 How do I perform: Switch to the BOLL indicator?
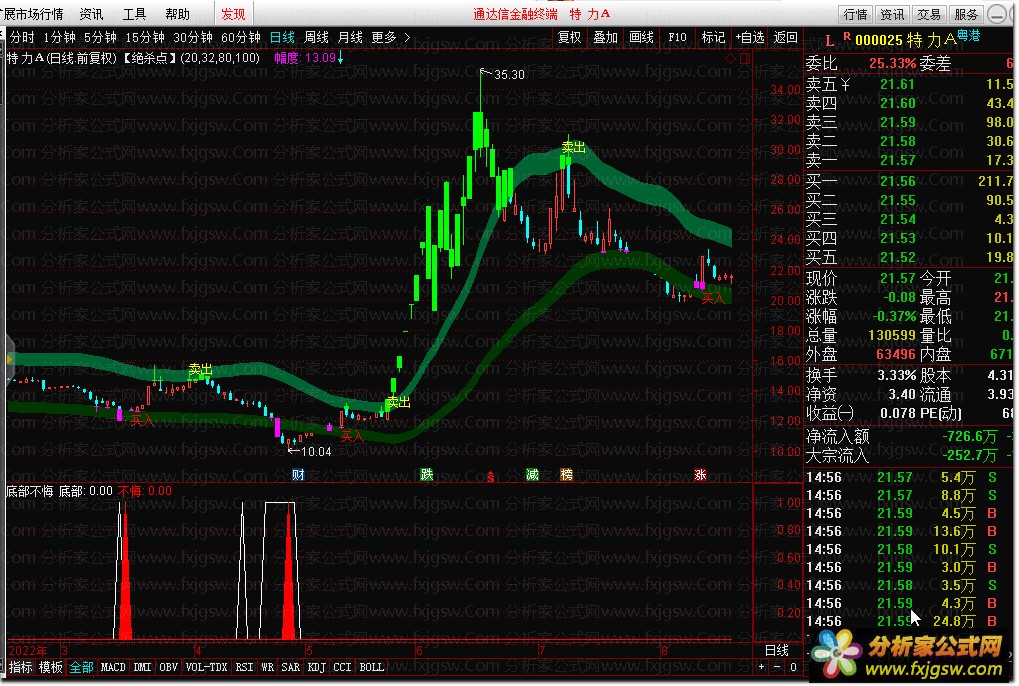[372, 667]
